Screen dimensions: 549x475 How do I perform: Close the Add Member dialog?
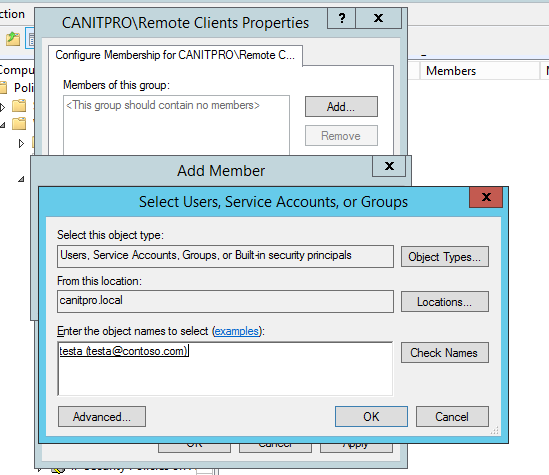(x=389, y=166)
